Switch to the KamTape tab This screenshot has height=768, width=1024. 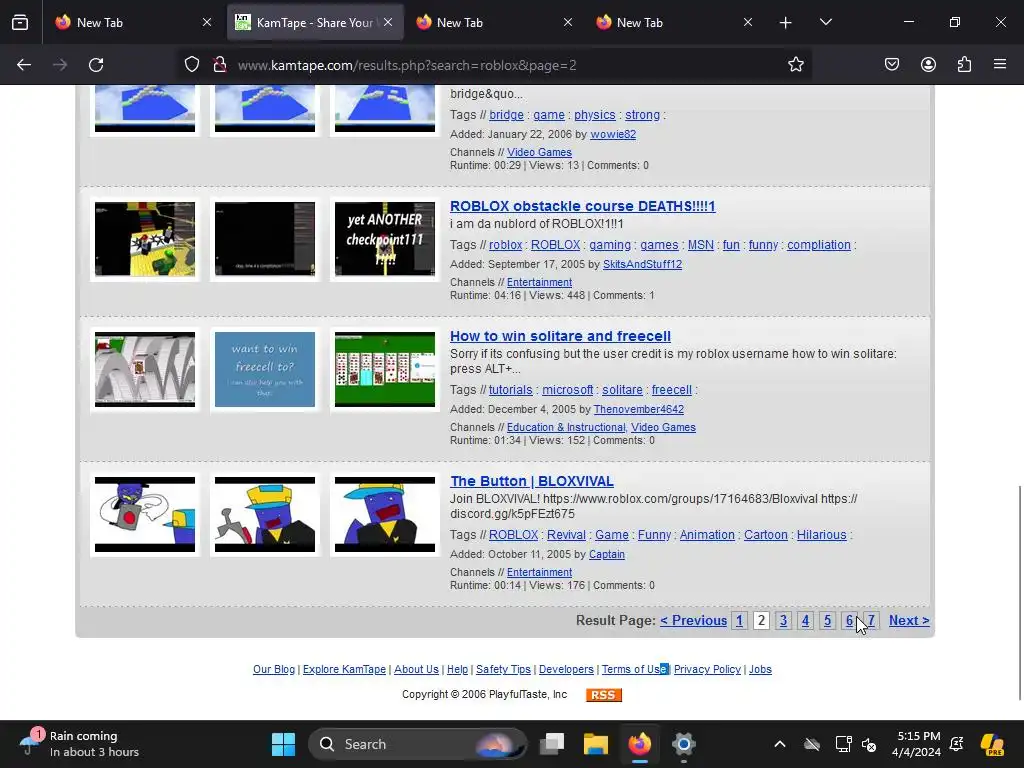[x=315, y=22]
